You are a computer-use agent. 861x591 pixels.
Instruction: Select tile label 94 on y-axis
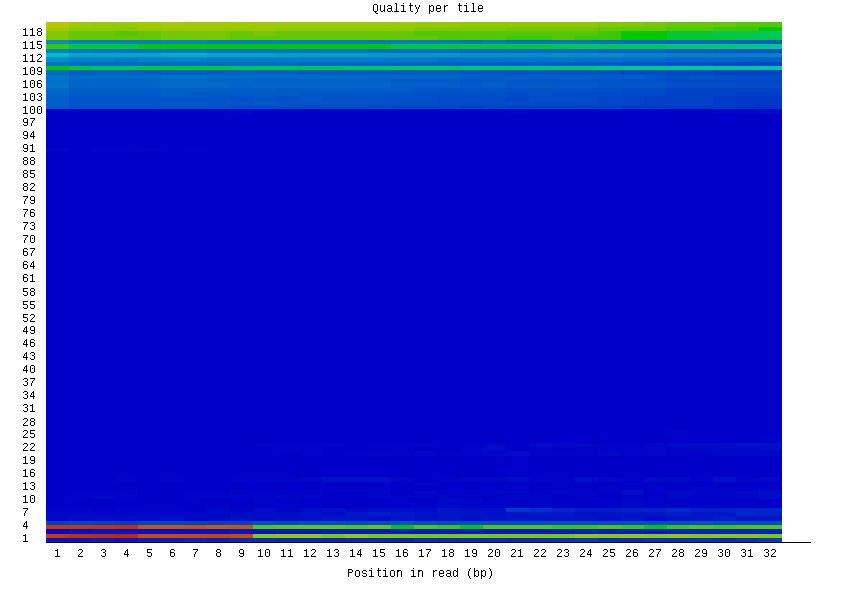29,136
